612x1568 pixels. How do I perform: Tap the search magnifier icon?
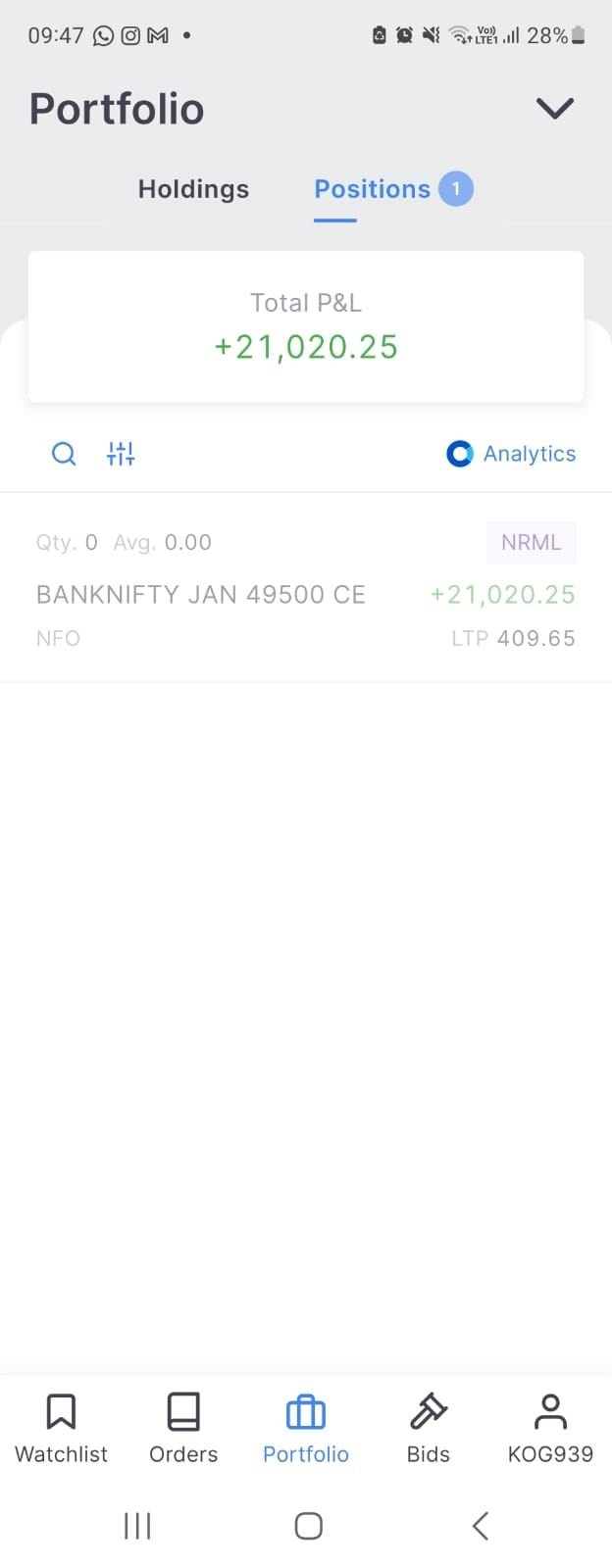[64, 454]
